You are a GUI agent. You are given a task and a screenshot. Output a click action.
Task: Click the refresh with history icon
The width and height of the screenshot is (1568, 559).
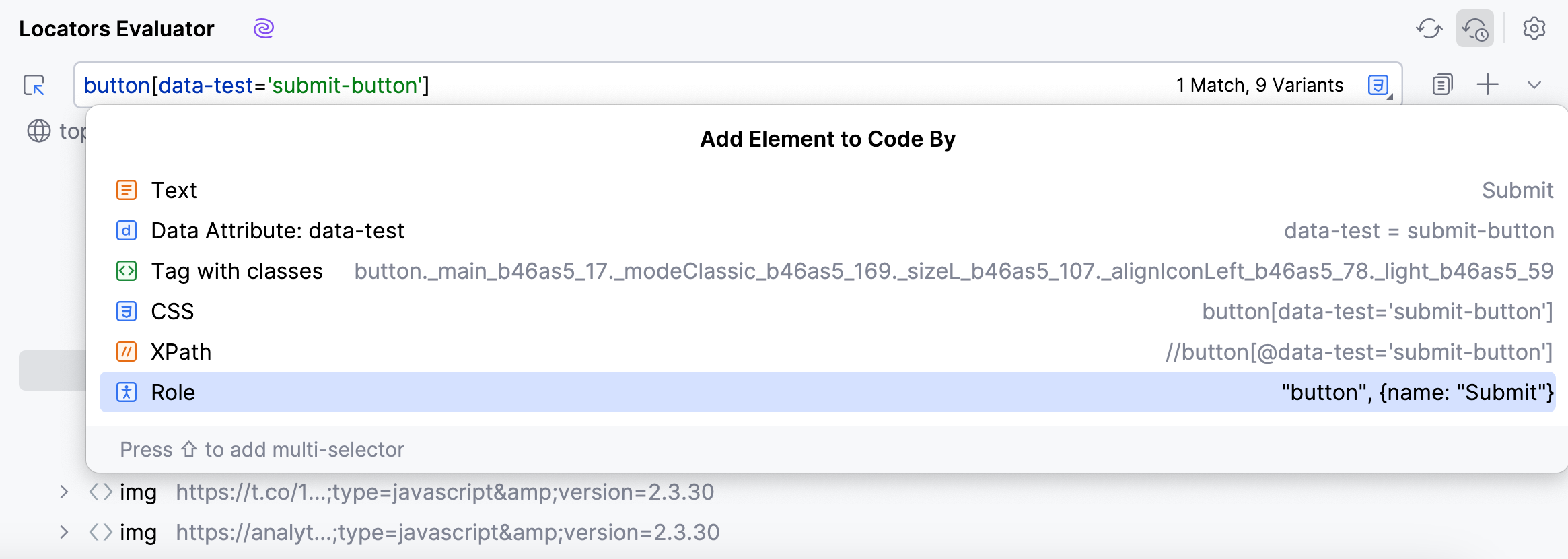pyautogui.click(x=1476, y=28)
